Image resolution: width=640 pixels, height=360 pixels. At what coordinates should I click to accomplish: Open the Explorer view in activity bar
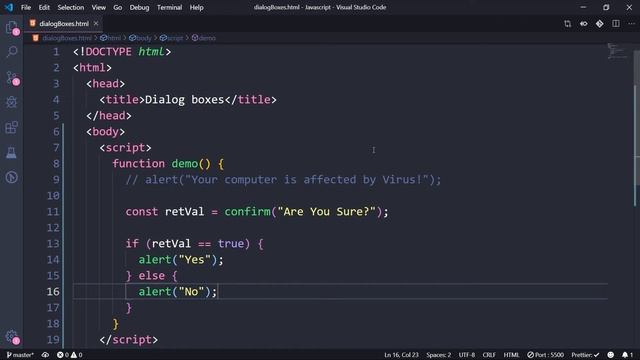tap(11, 27)
